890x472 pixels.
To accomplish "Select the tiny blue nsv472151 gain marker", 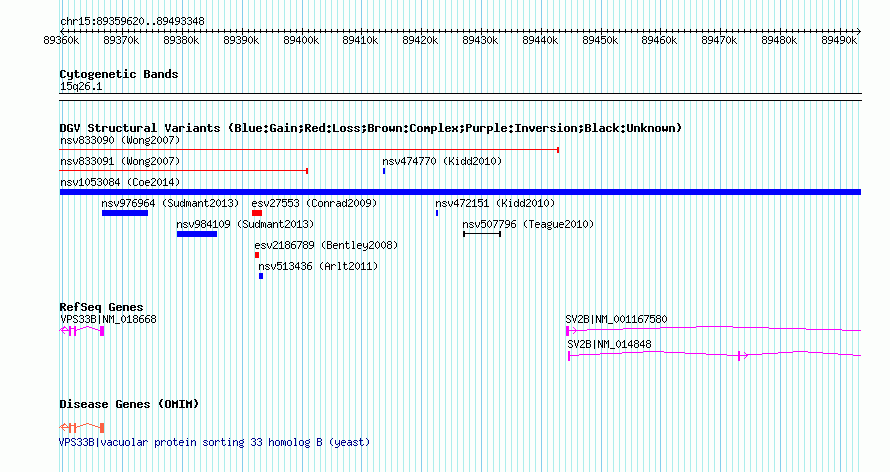I will coord(437,213).
